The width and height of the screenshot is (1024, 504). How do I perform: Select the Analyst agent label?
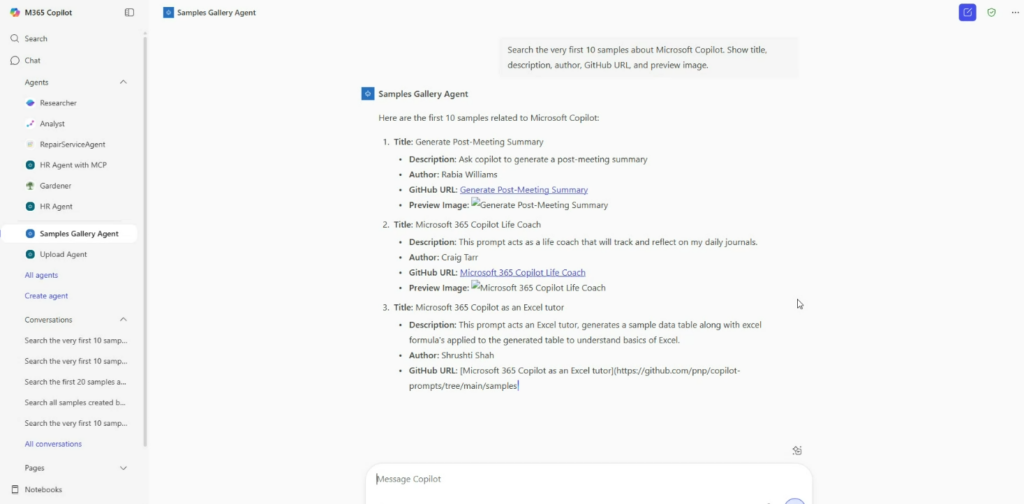tap(52, 123)
